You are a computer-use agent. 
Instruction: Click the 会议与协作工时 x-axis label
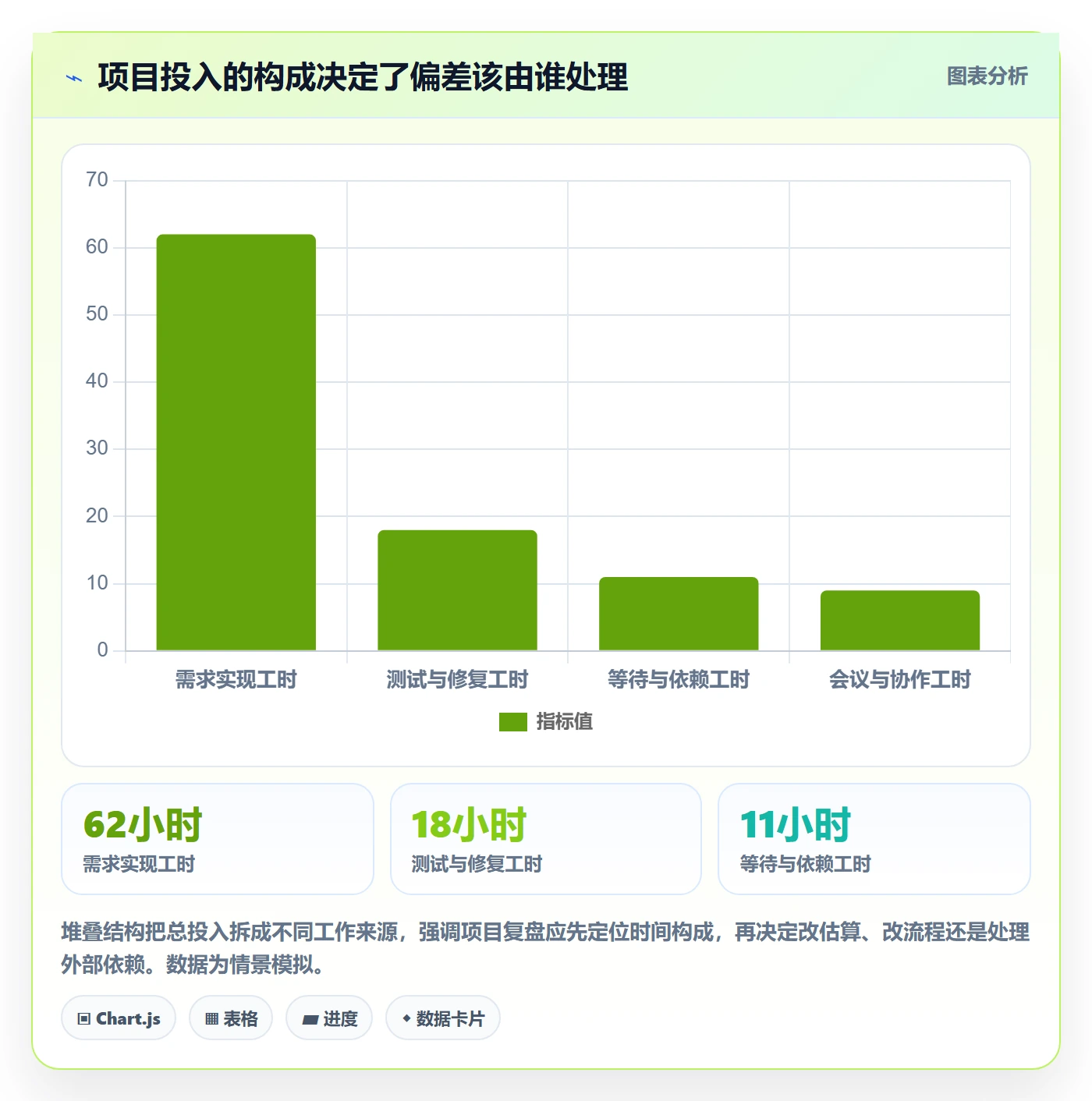point(900,680)
